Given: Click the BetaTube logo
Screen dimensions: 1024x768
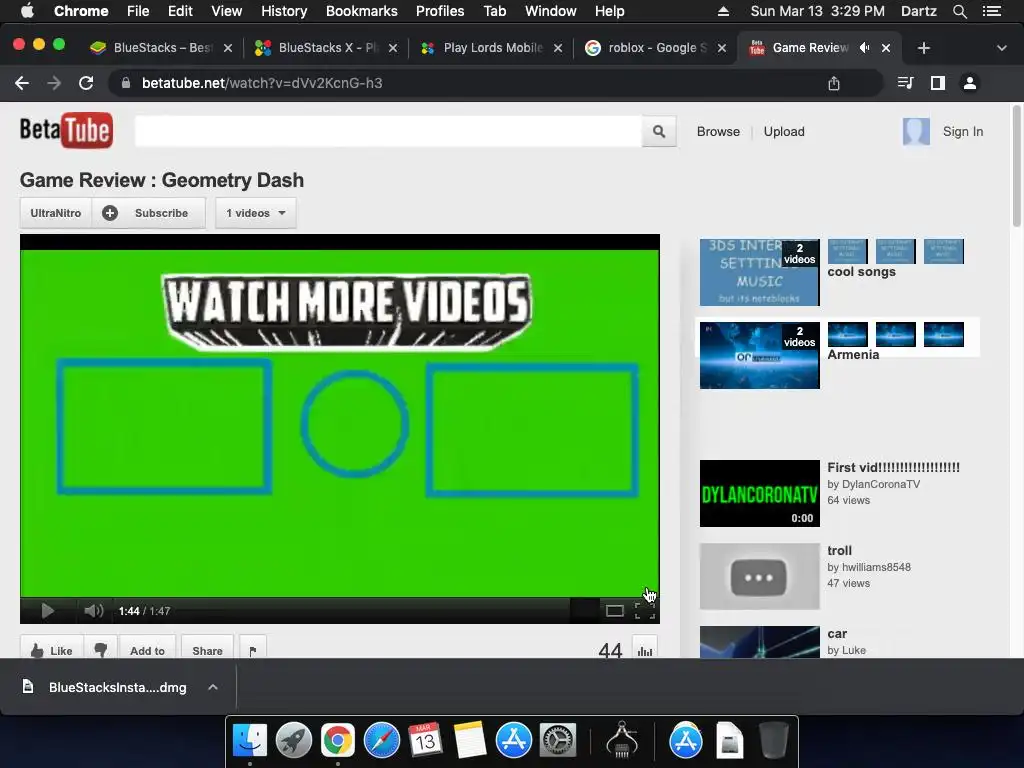Looking at the screenshot, I should [66, 131].
